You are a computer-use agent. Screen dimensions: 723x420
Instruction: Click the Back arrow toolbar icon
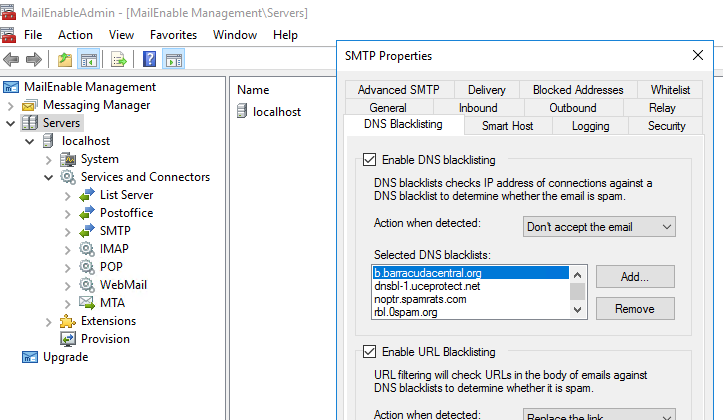click(x=12, y=59)
